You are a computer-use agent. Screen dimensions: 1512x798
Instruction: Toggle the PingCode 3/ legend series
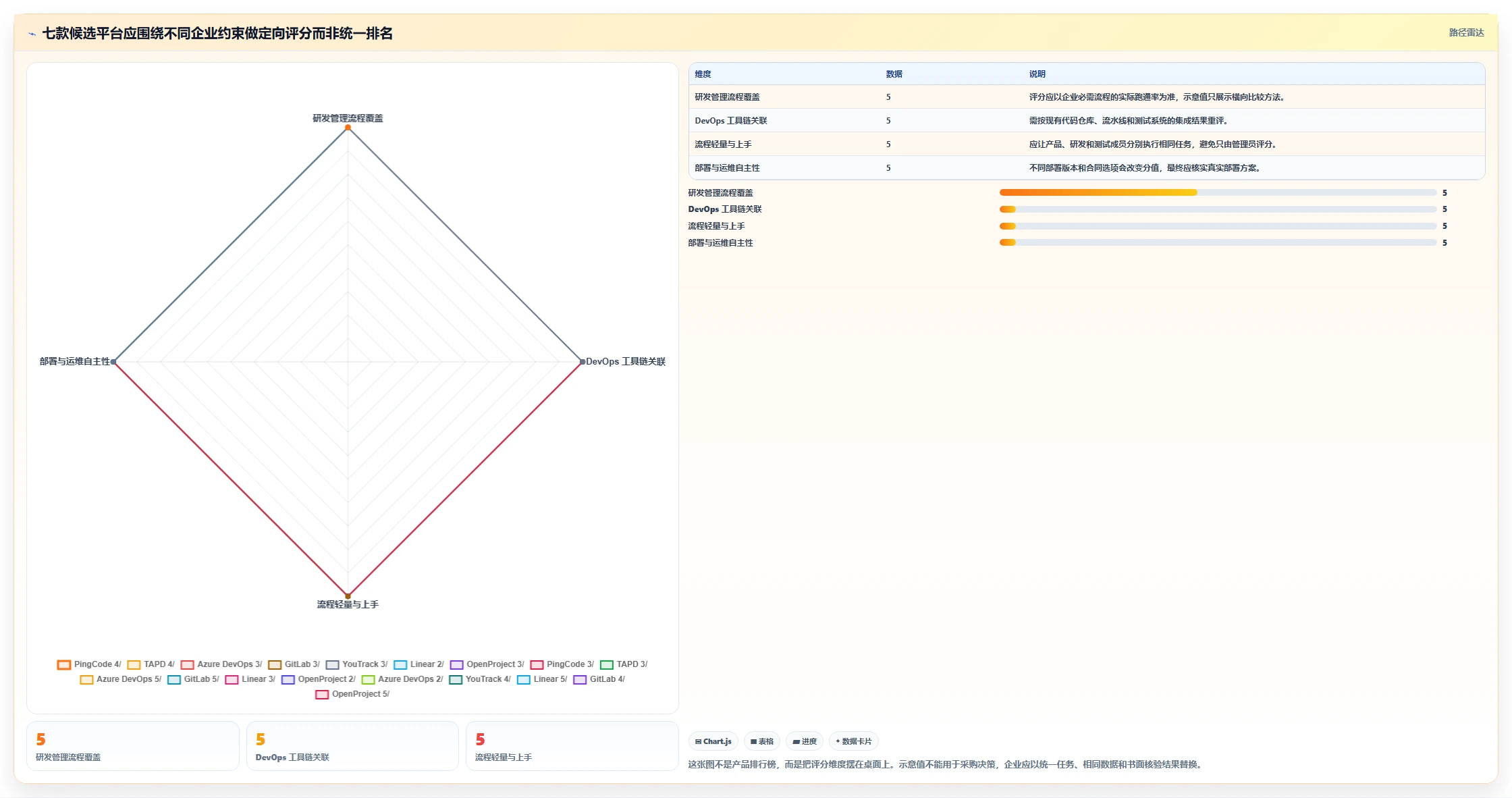click(562, 664)
